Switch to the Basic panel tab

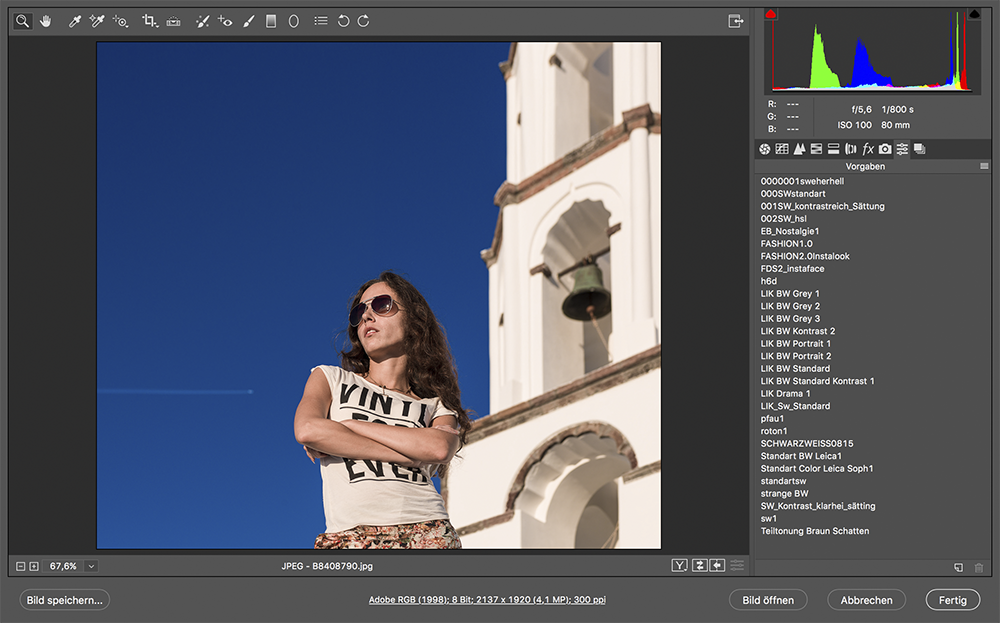tap(765, 149)
